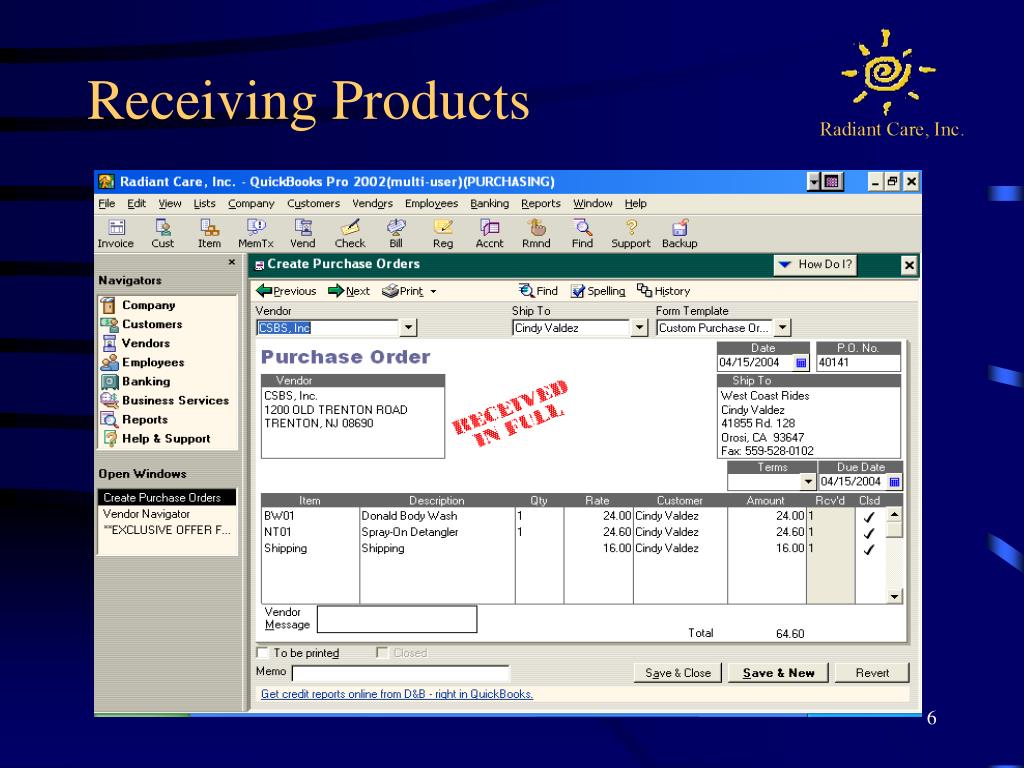Open the Reg register icon
Viewport: 1024px width, 768px height.
[x=443, y=233]
